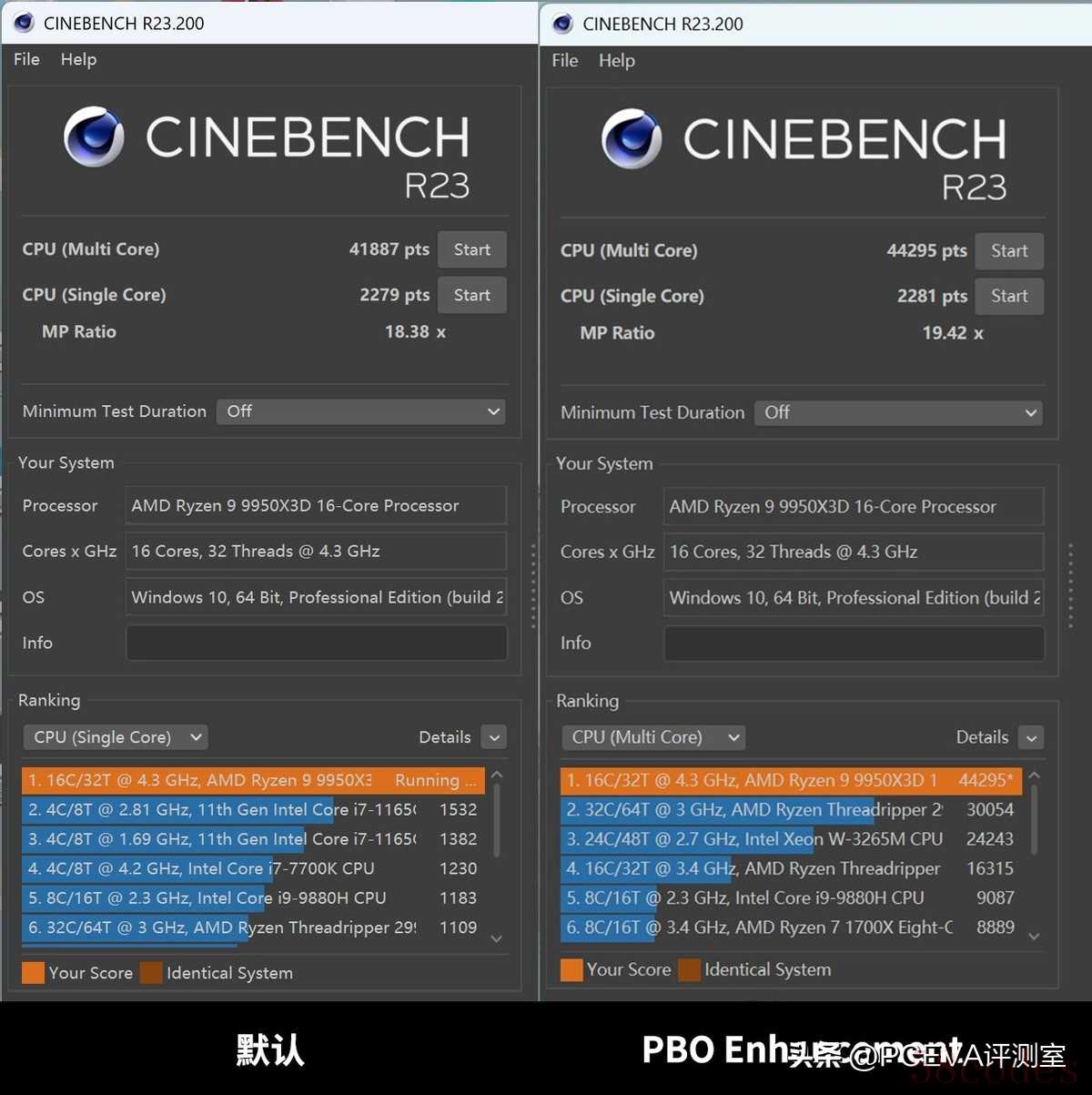This screenshot has width=1092, height=1095.
Task: Click the orange Your Score swatch in left window
Action: click(33, 973)
